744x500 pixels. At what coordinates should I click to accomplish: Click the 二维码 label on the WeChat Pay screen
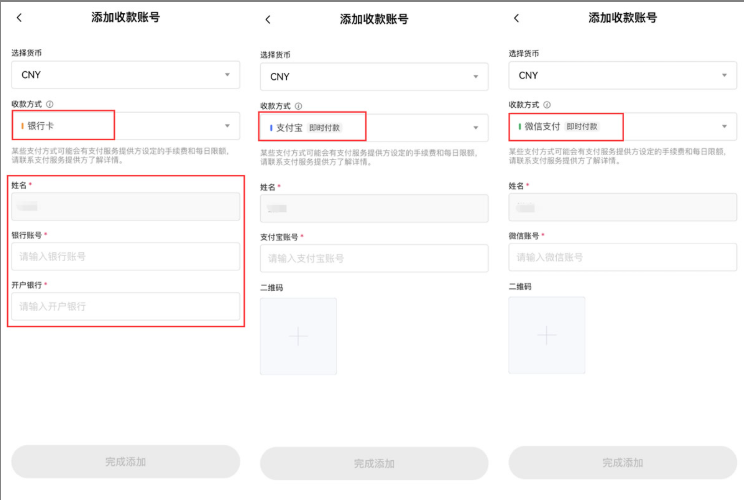(x=520, y=287)
